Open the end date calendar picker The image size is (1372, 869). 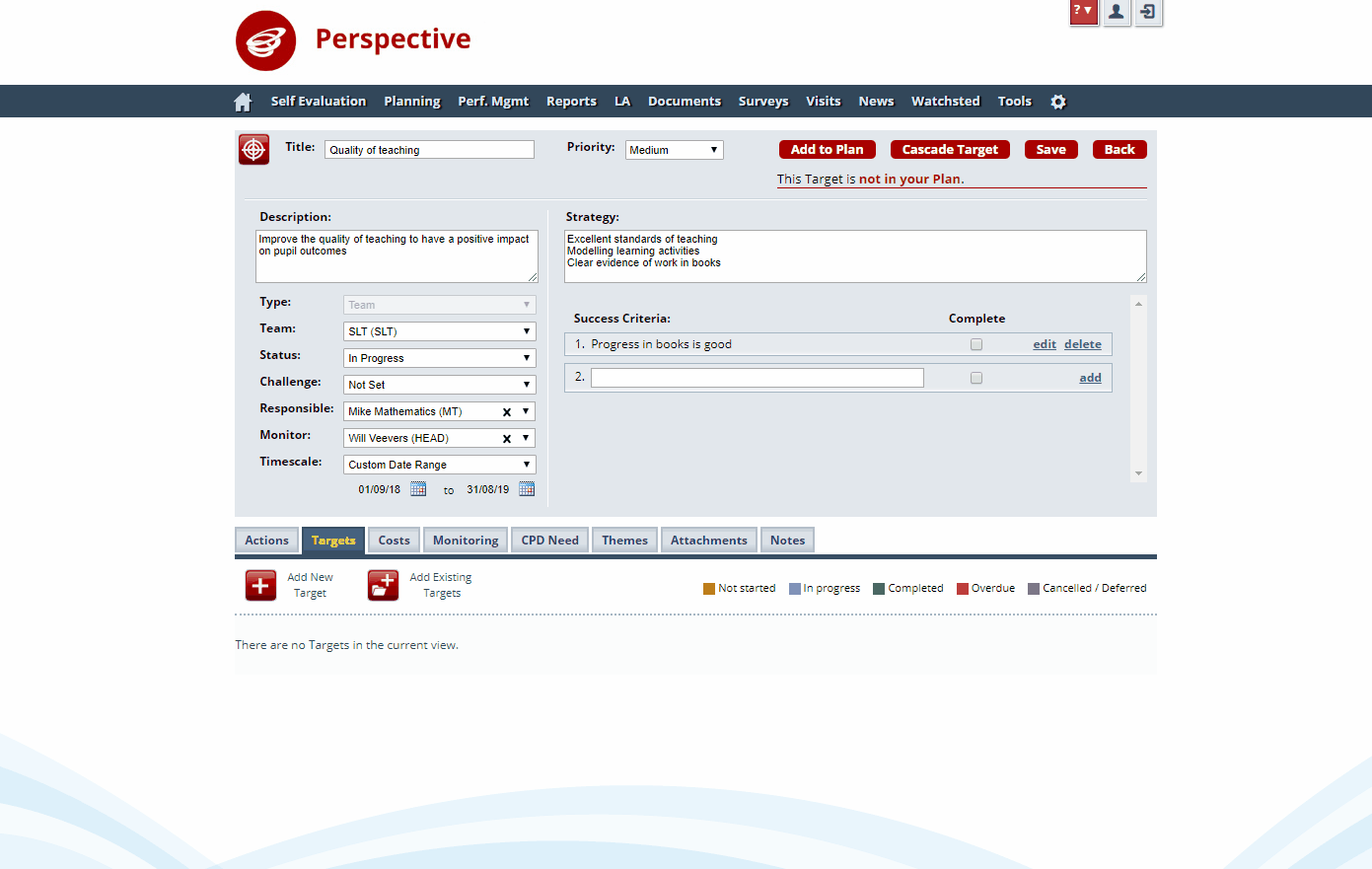pyautogui.click(x=527, y=489)
